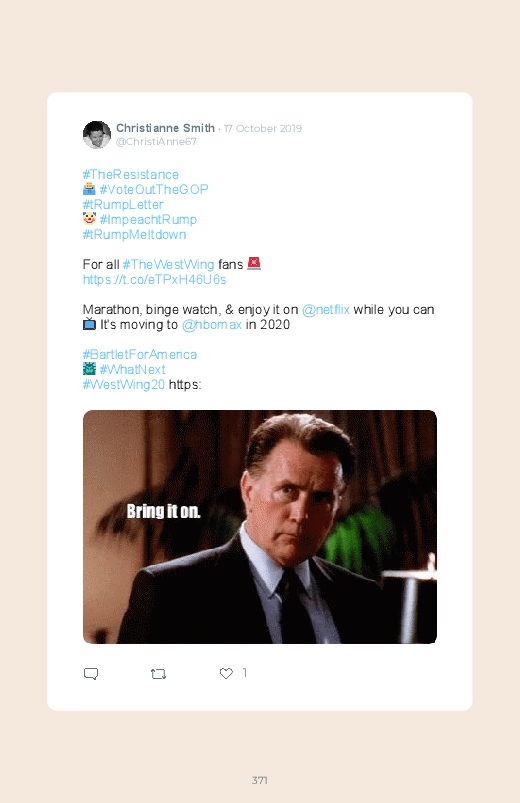
Task: Open the #VoteOutTheGOP hashtag
Action: [x=154, y=189]
